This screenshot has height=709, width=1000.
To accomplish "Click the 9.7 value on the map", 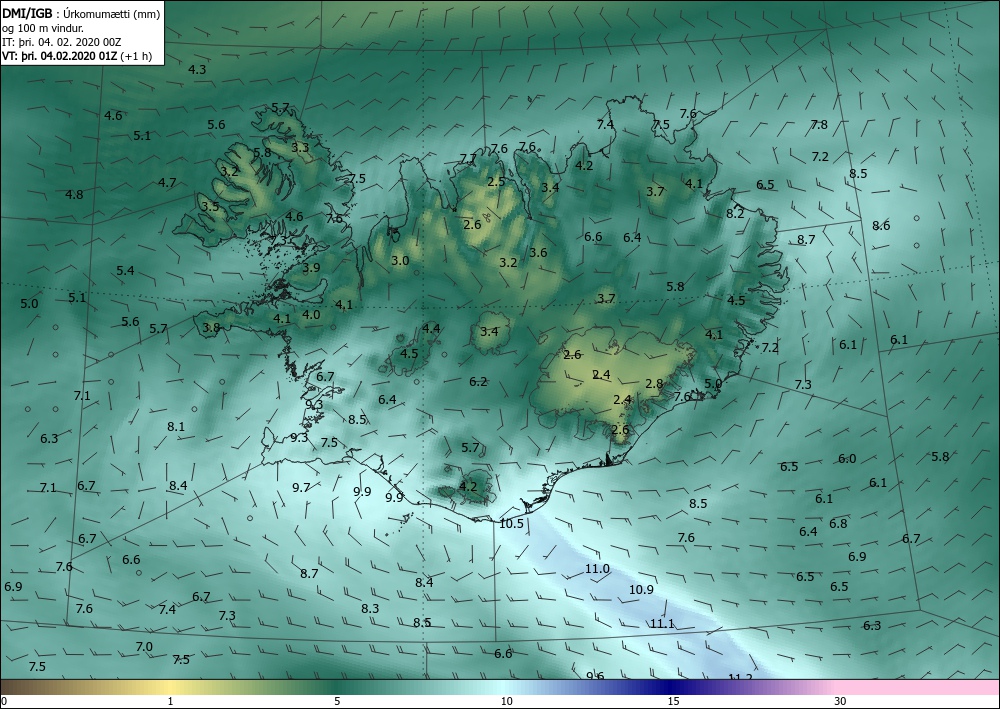I will click(301, 487).
